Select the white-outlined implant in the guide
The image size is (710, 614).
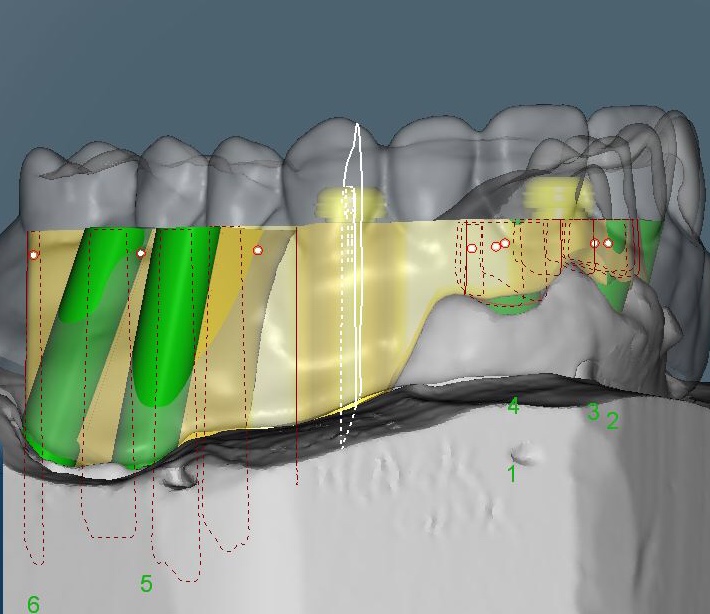coord(353,285)
